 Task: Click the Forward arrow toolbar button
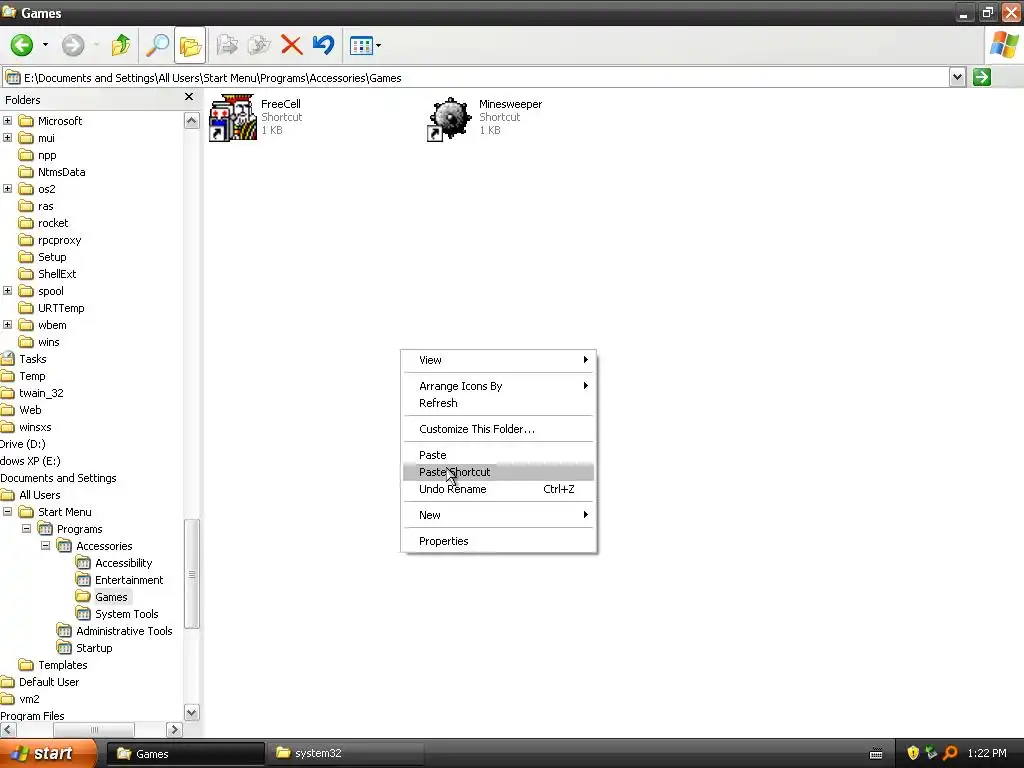pos(72,45)
